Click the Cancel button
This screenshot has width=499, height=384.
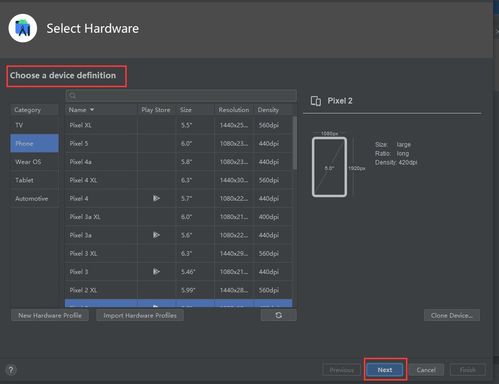(426, 370)
